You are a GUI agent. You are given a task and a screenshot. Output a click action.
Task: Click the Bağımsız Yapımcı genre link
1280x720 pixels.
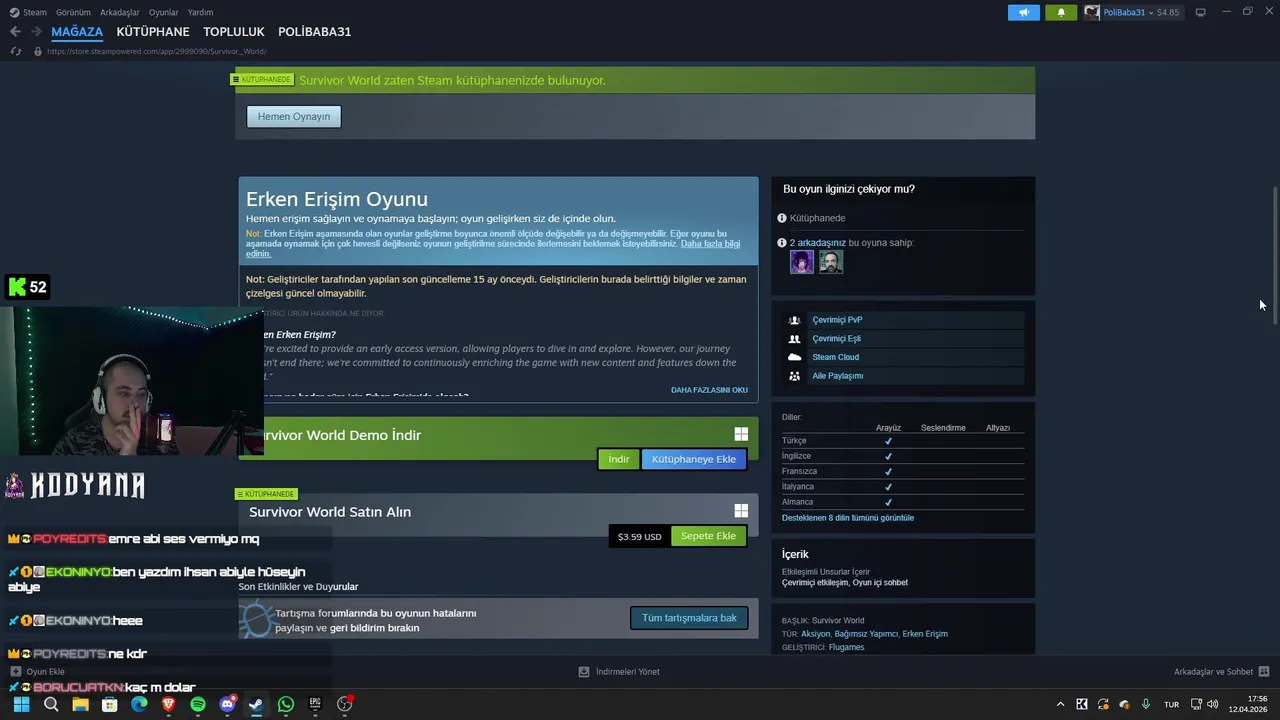click(866, 634)
